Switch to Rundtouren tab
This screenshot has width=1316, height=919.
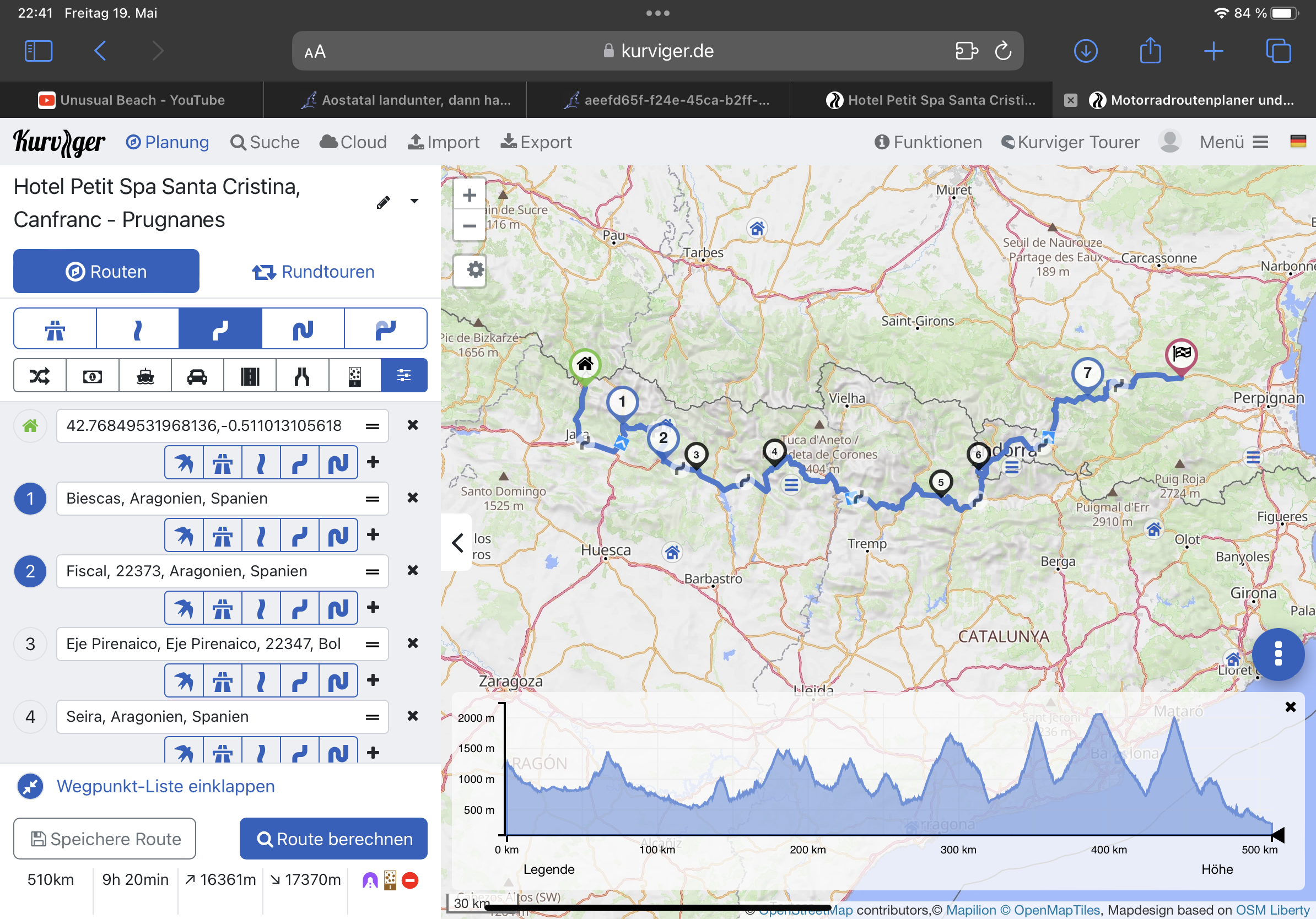coord(314,272)
